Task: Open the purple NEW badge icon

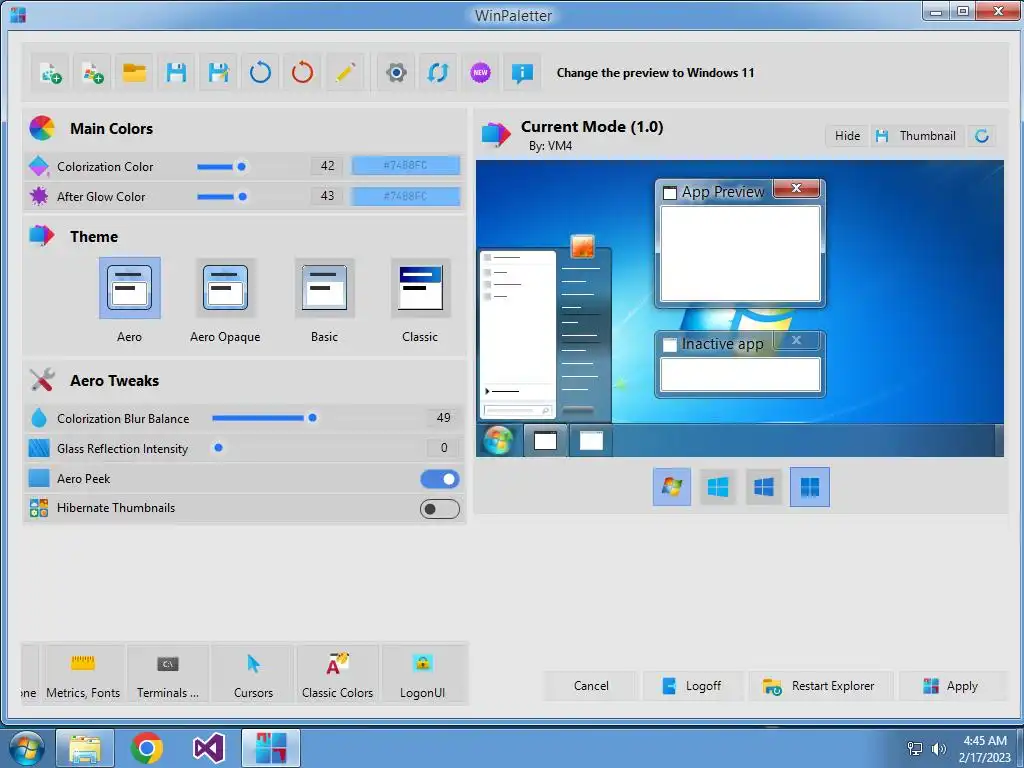Action: (x=481, y=72)
